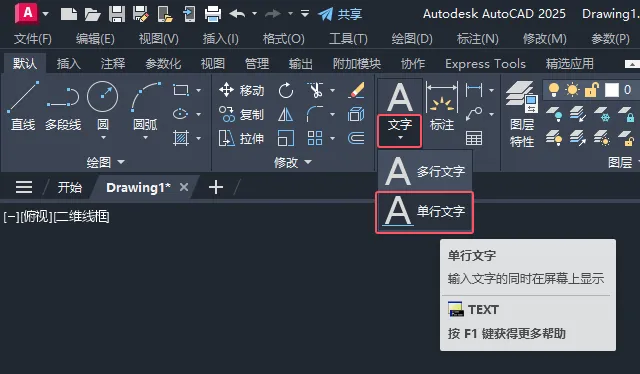Screen dimensions: 640x374
Task: Open the 格式(O) menu
Action: (283, 39)
